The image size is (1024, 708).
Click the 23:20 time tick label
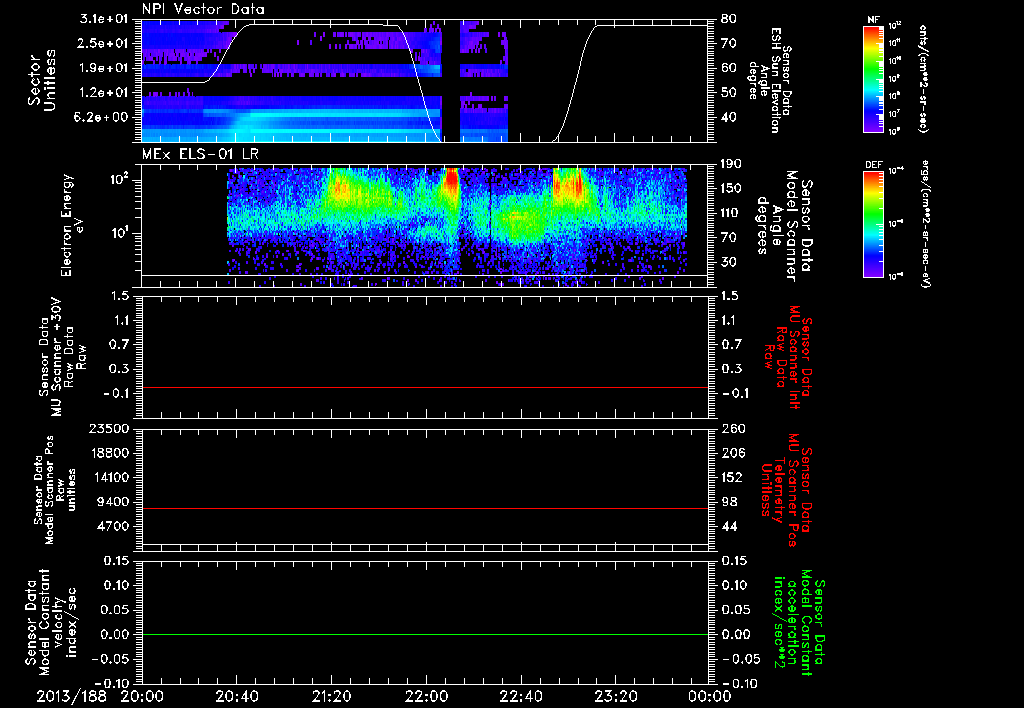[616, 696]
